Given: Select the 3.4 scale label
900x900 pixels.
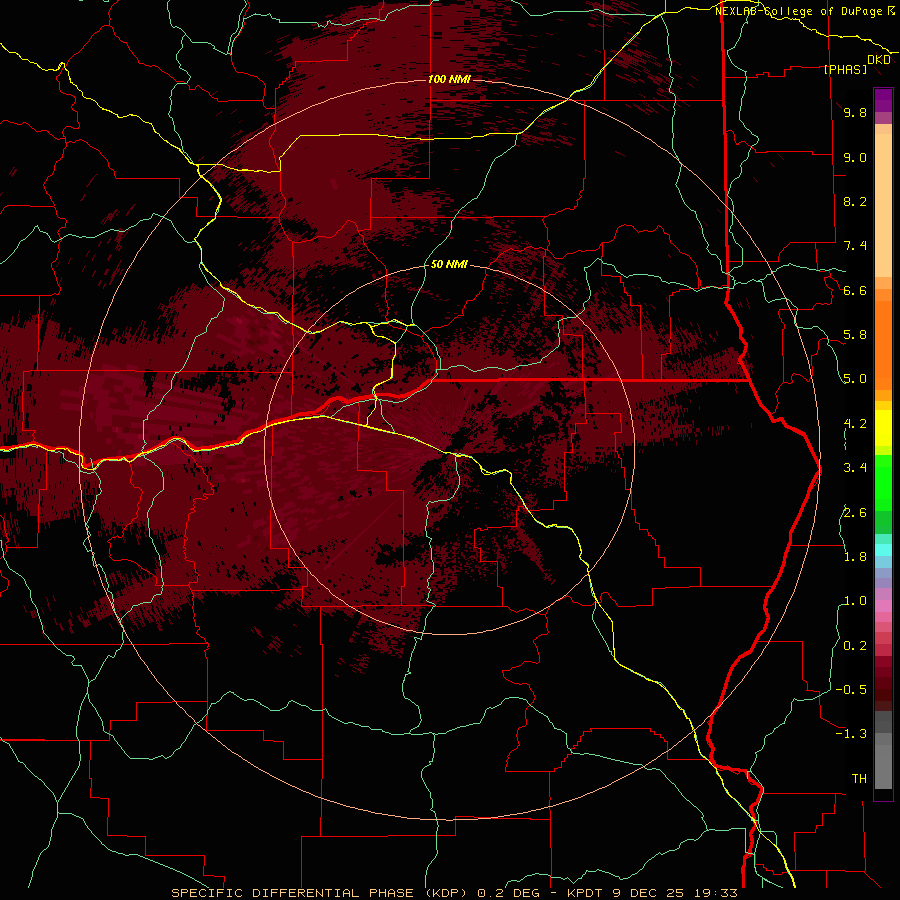Looking at the screenshot, I should tap(855, 468).
